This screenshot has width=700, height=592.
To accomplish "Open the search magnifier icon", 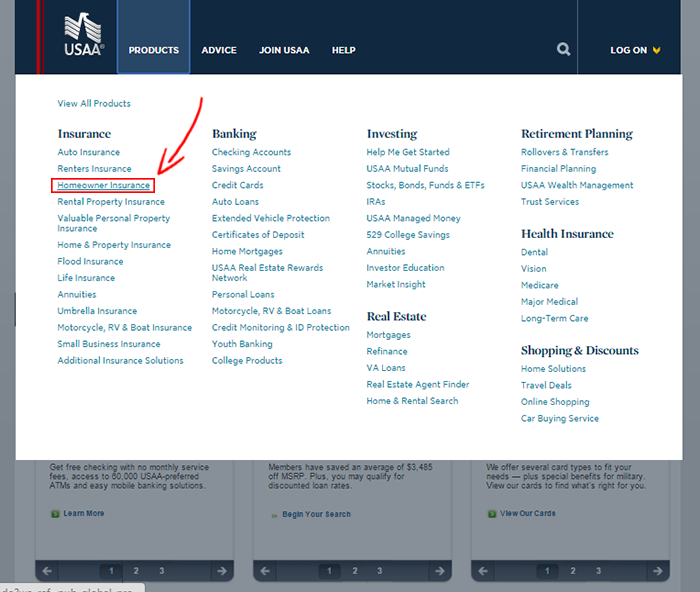I will click(x=563, y=49).
